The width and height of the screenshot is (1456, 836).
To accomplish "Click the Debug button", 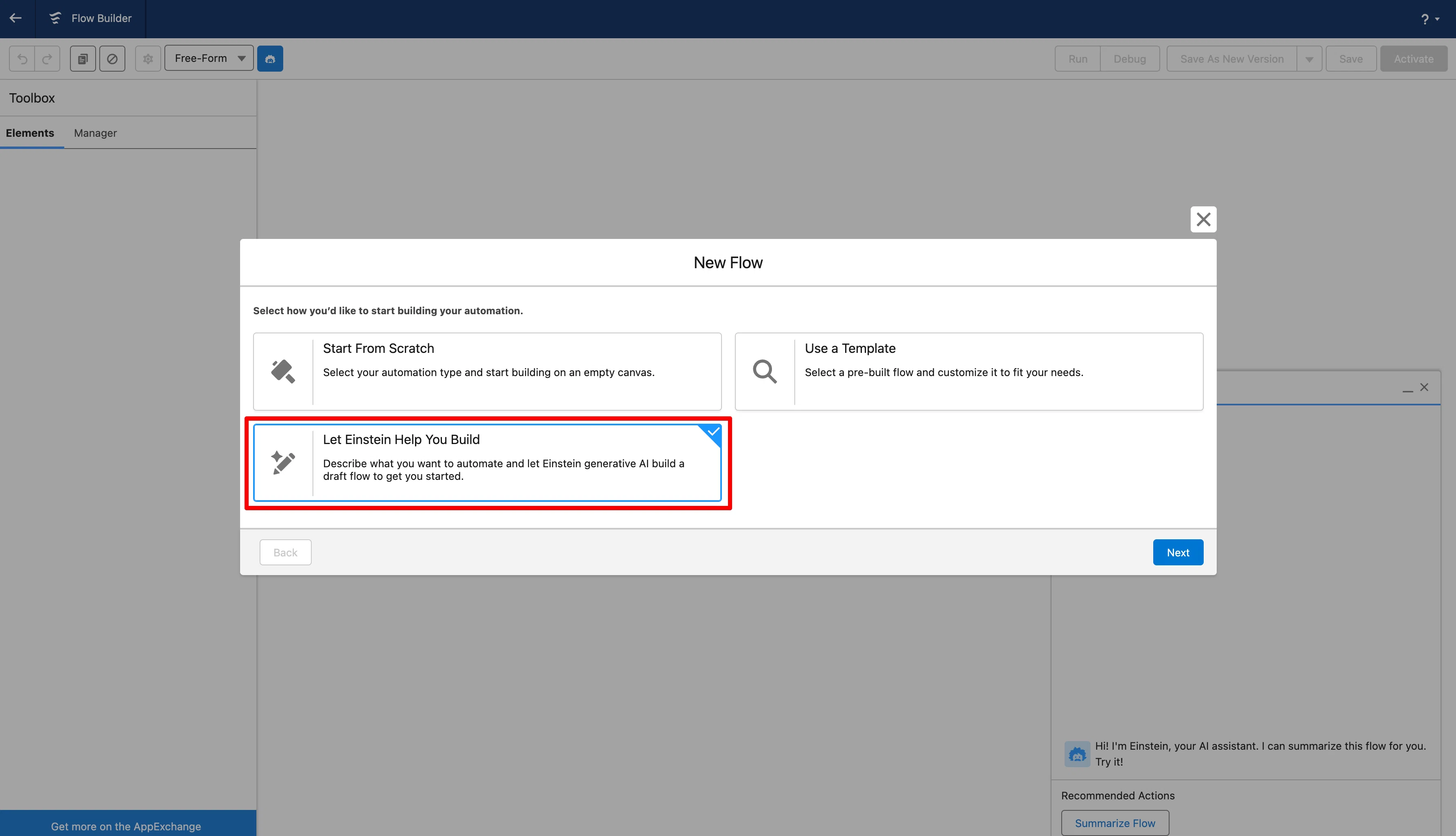I will point(1130,59).
